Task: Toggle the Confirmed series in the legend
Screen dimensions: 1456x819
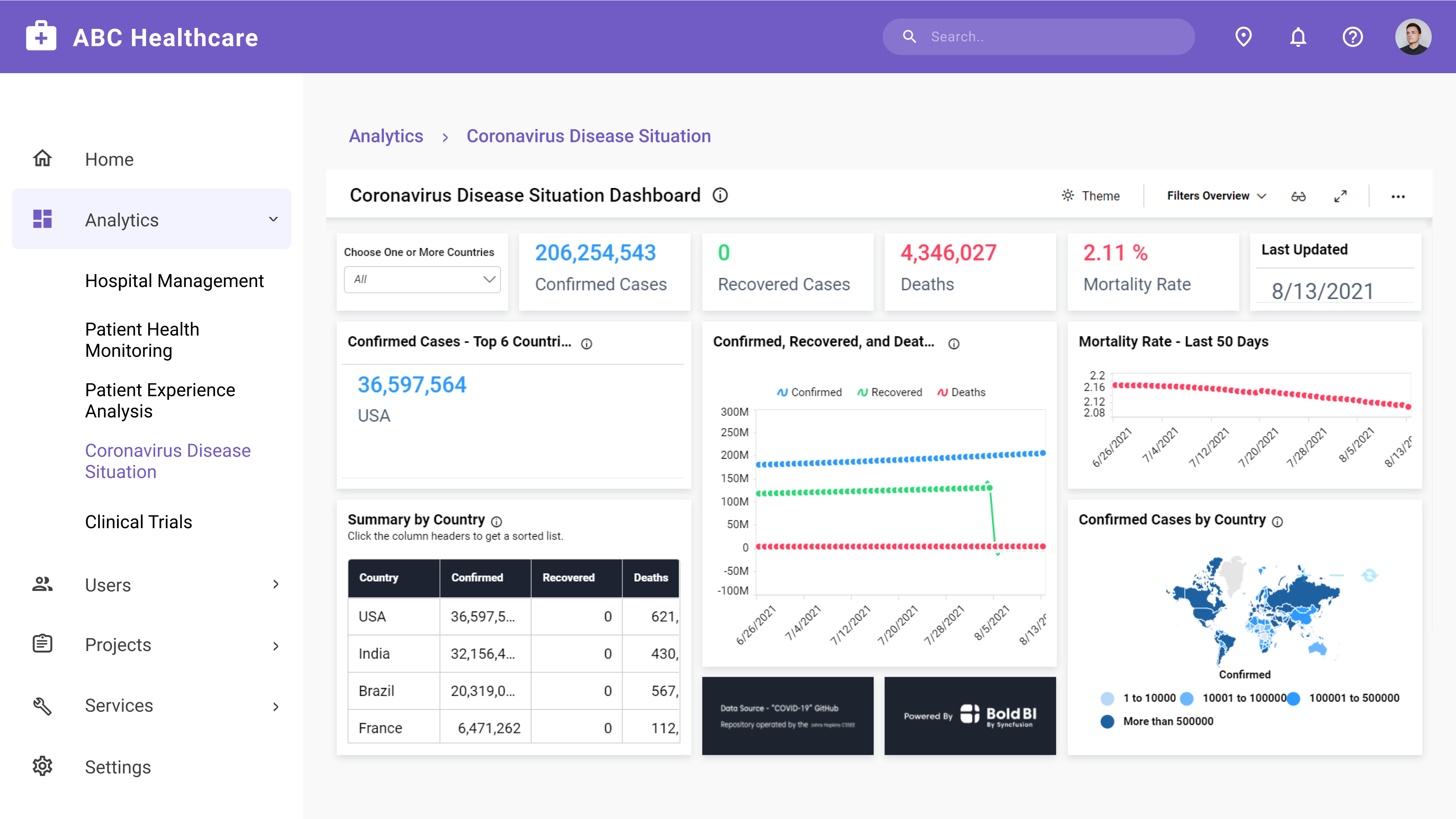Action: [810, 392]
